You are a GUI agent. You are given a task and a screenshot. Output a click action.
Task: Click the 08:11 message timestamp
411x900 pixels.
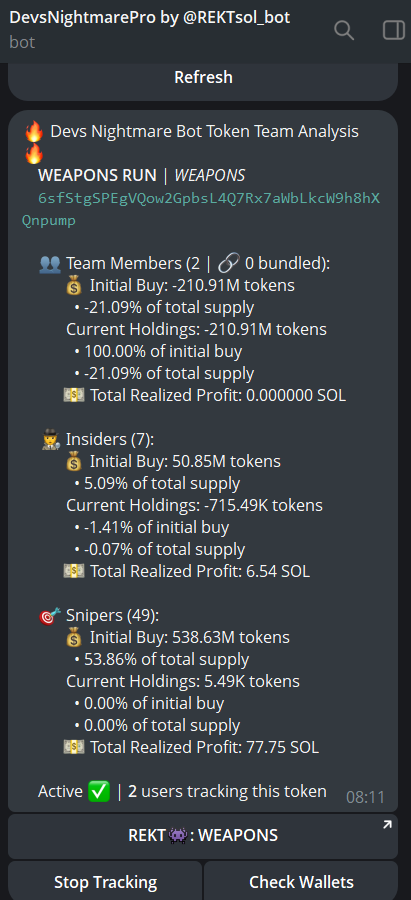(x=365, y=797)
